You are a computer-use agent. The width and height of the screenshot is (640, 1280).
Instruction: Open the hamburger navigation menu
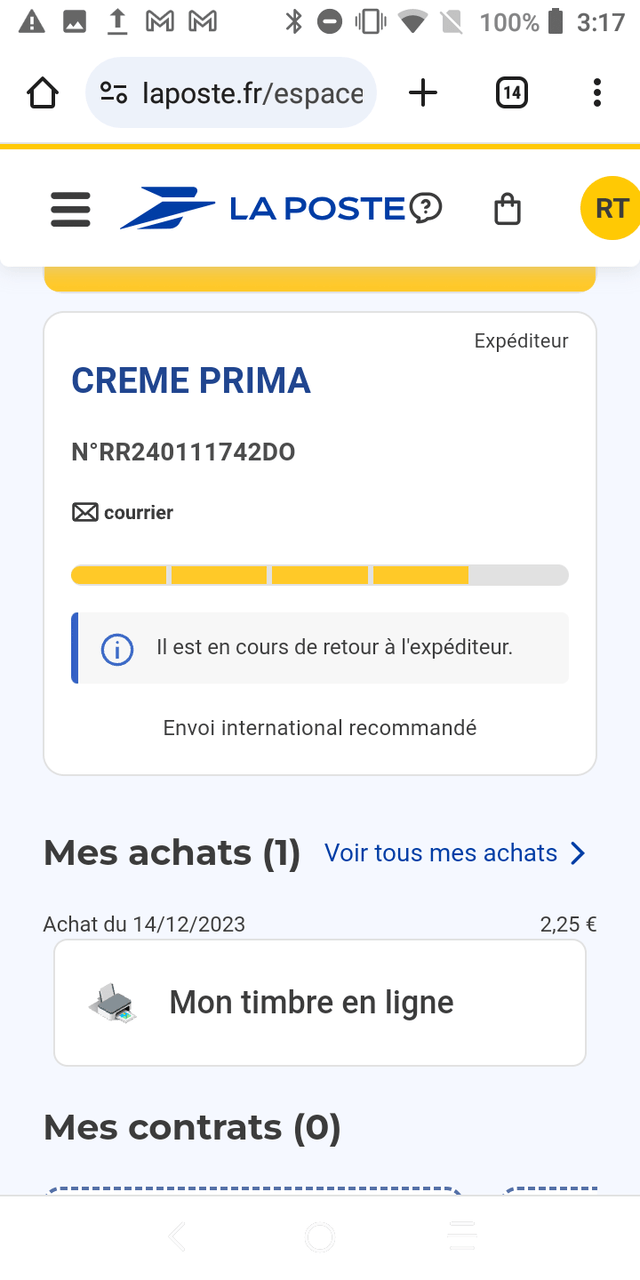pos(70,209)
